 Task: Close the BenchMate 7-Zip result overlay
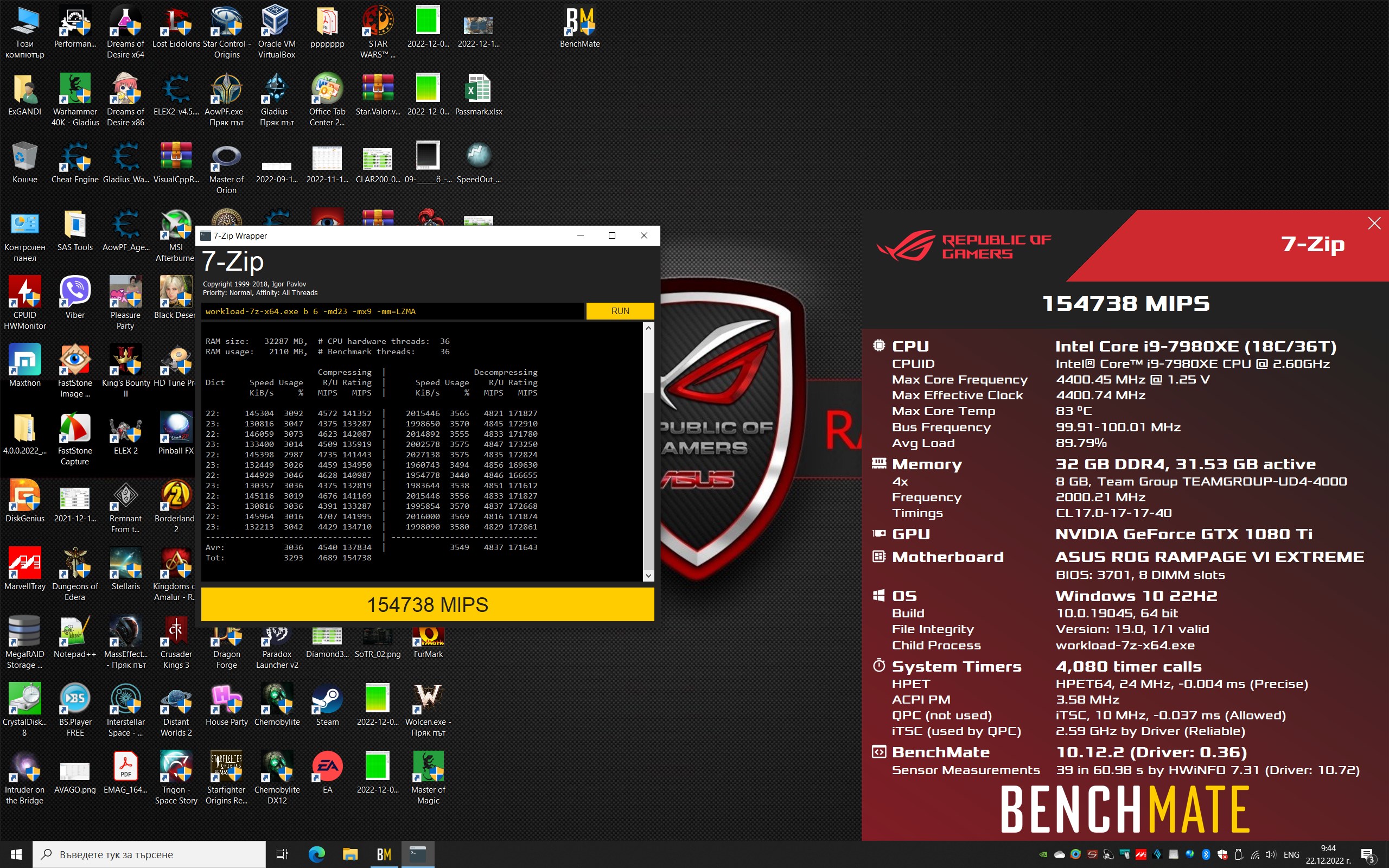tap(1374, 224)
